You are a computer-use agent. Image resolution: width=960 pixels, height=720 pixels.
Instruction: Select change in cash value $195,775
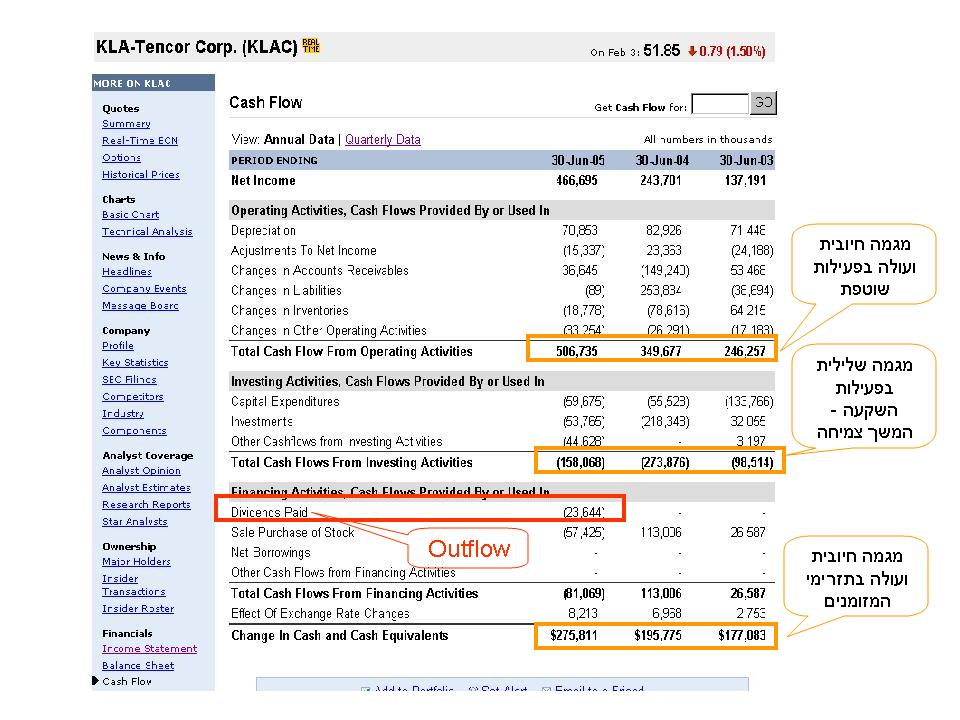[658, 636]
